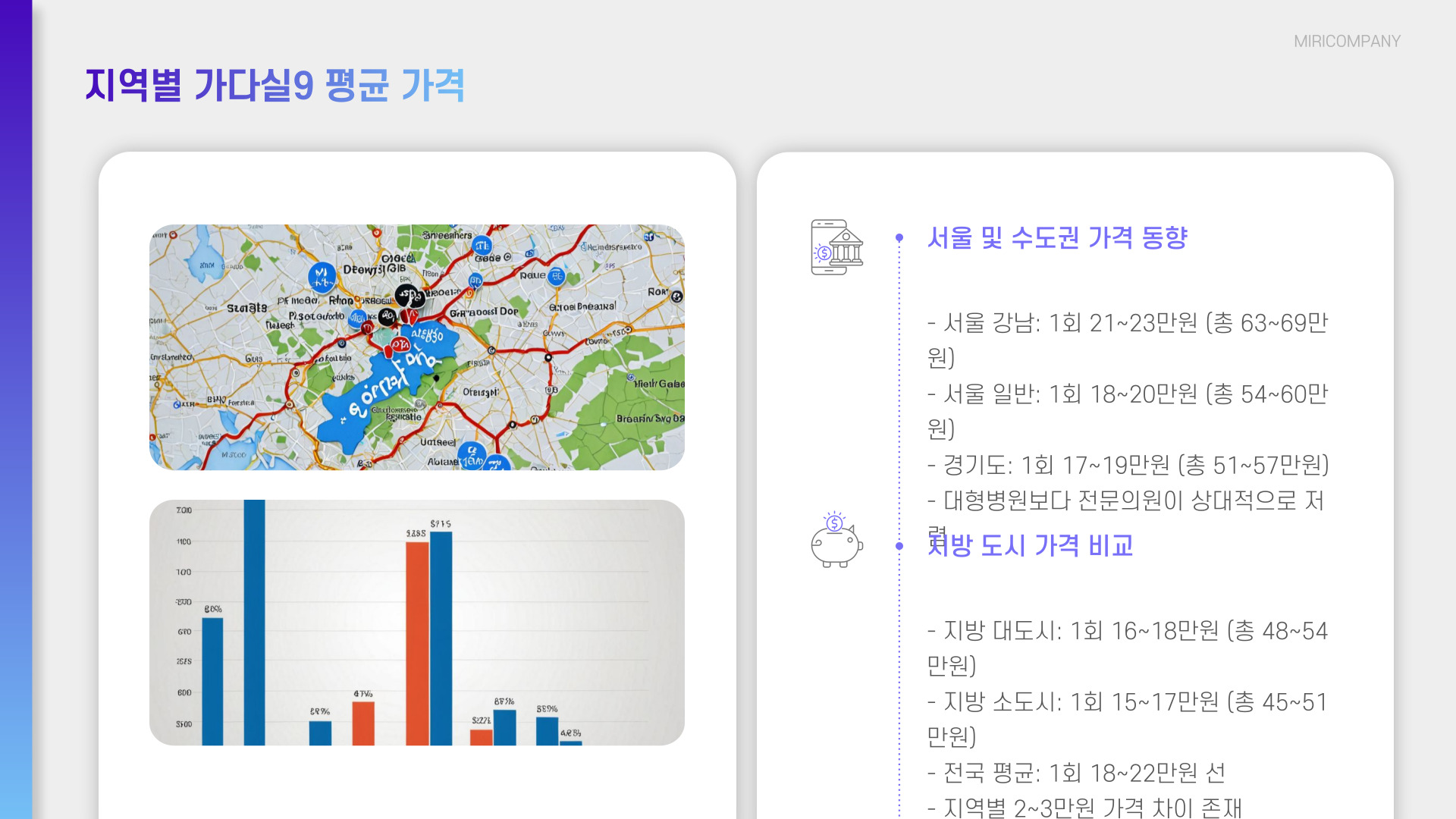
Task: Click the piggy bank savings icon
Action: pos(837,539)
